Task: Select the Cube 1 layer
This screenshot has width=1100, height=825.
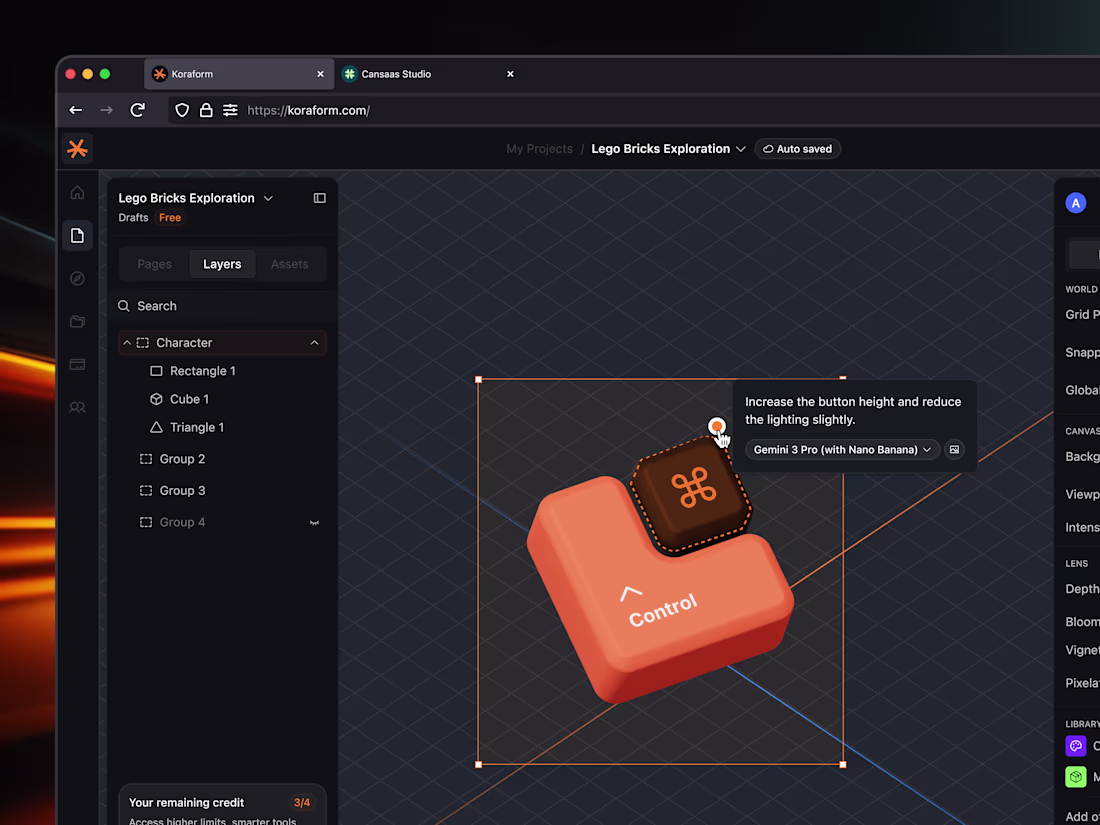Action: tap(190, 398)
